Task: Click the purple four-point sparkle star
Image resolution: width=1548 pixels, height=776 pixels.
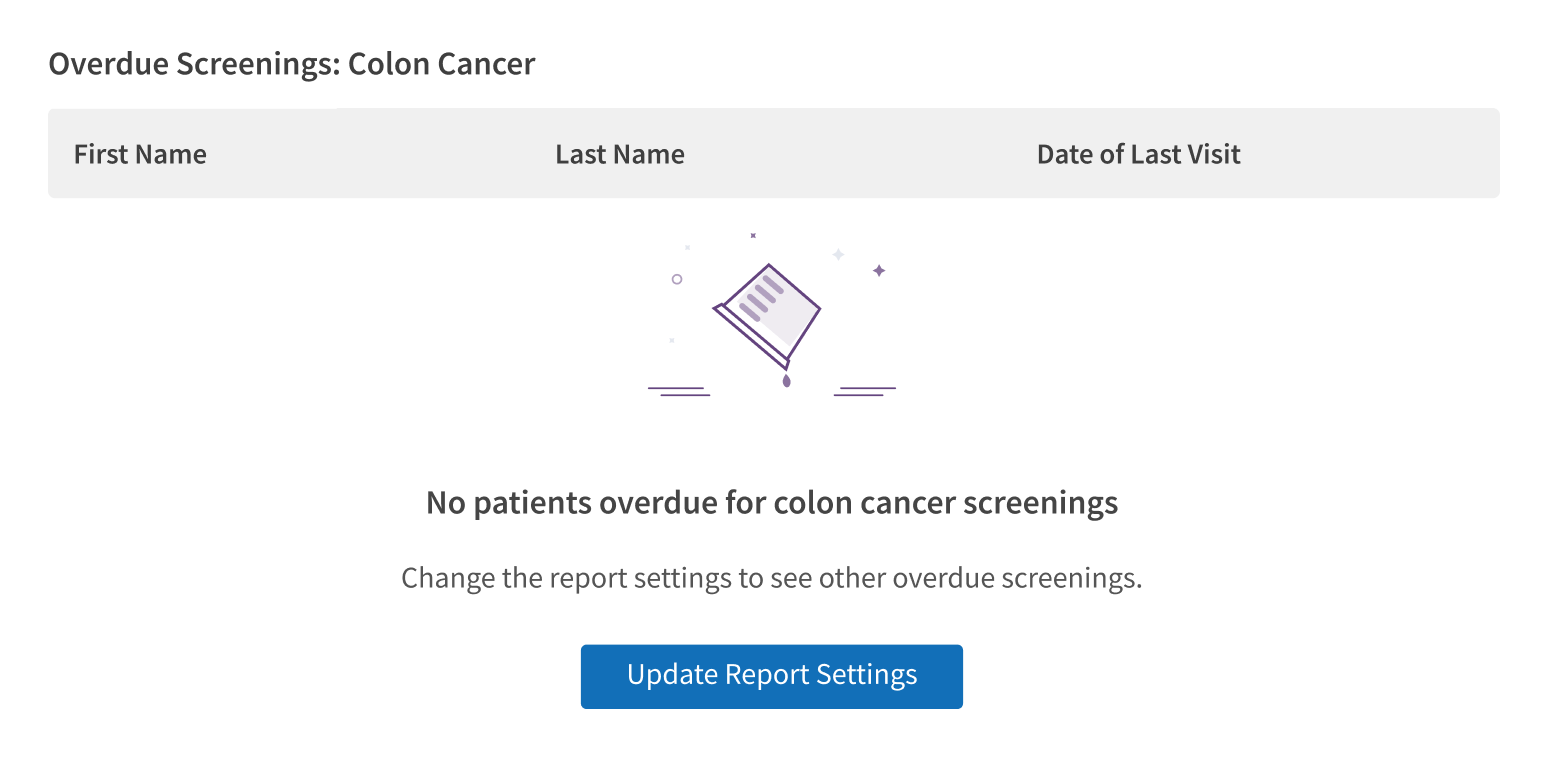Action: (879, 270)
